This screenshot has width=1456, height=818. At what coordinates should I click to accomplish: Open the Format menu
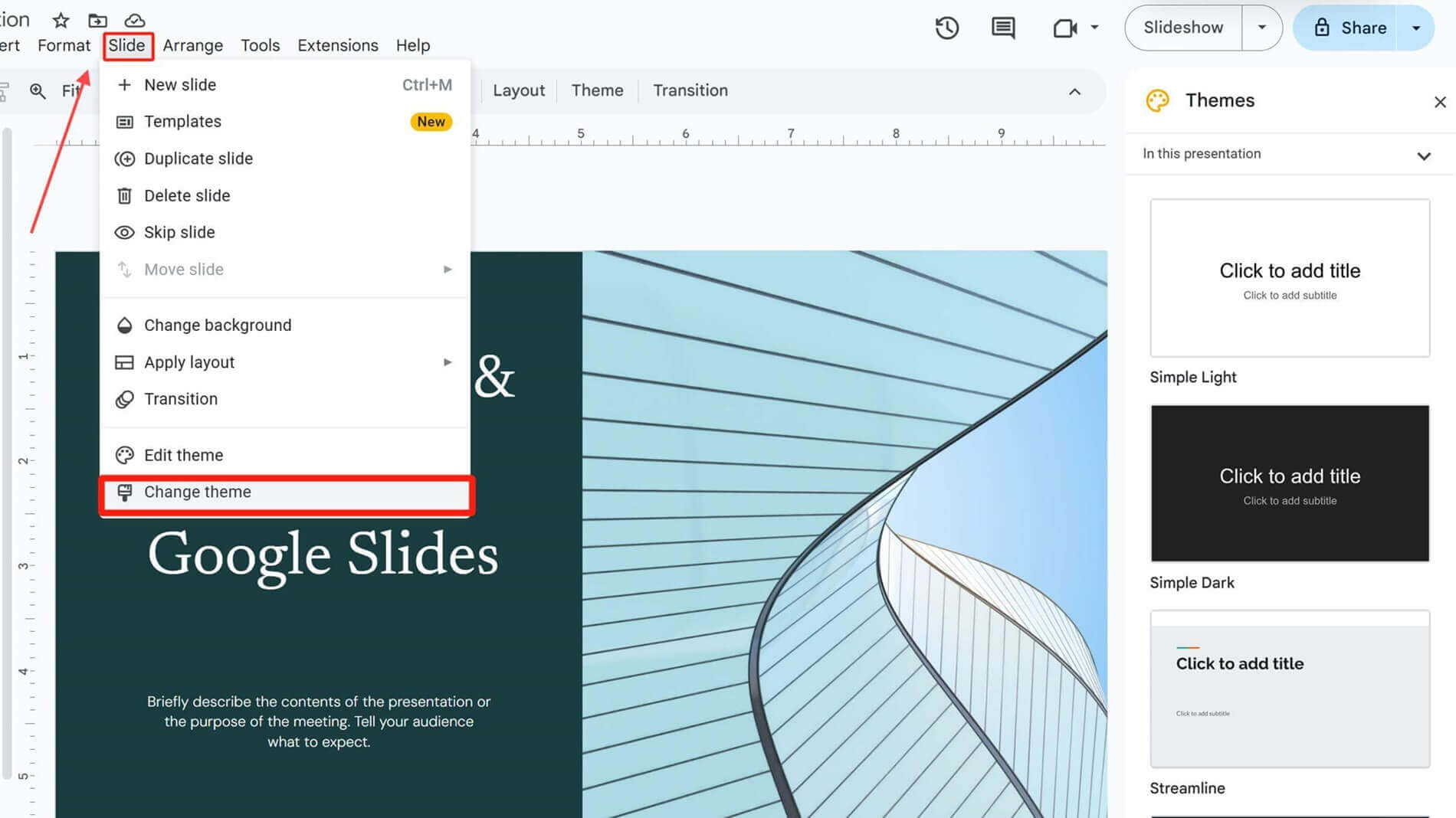point(64,45)
